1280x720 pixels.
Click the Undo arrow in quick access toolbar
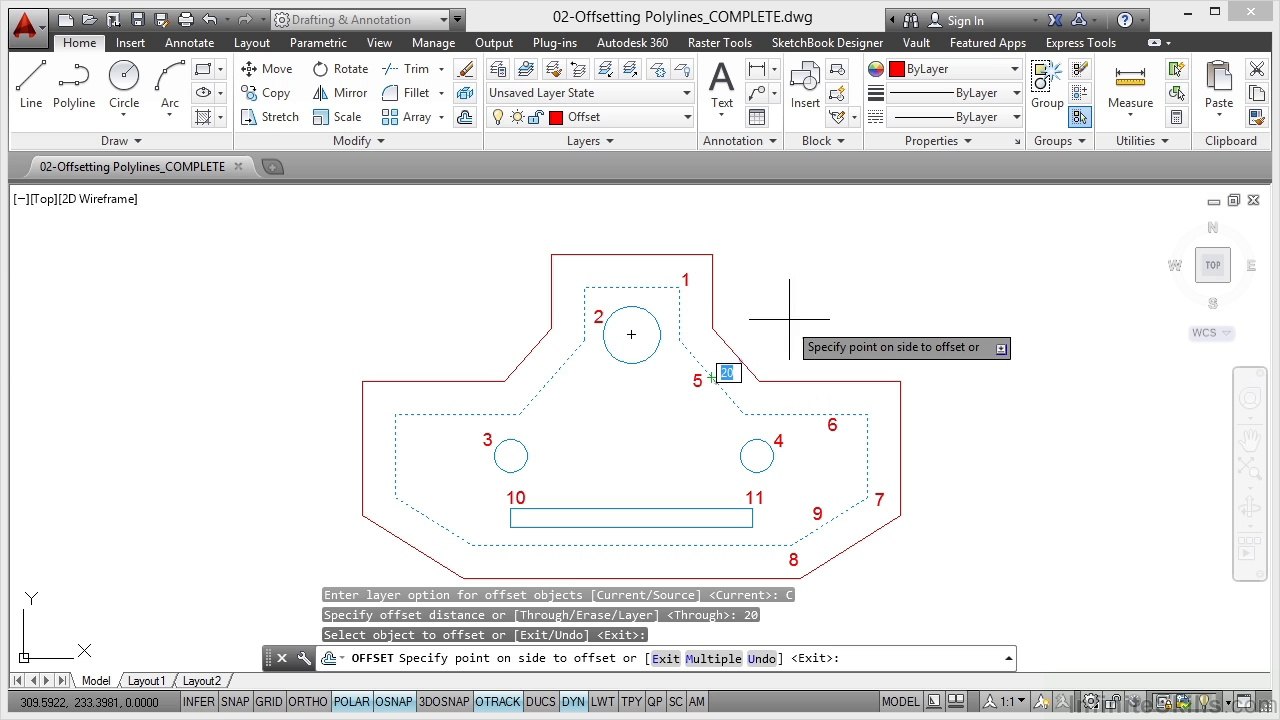point(209,20)
